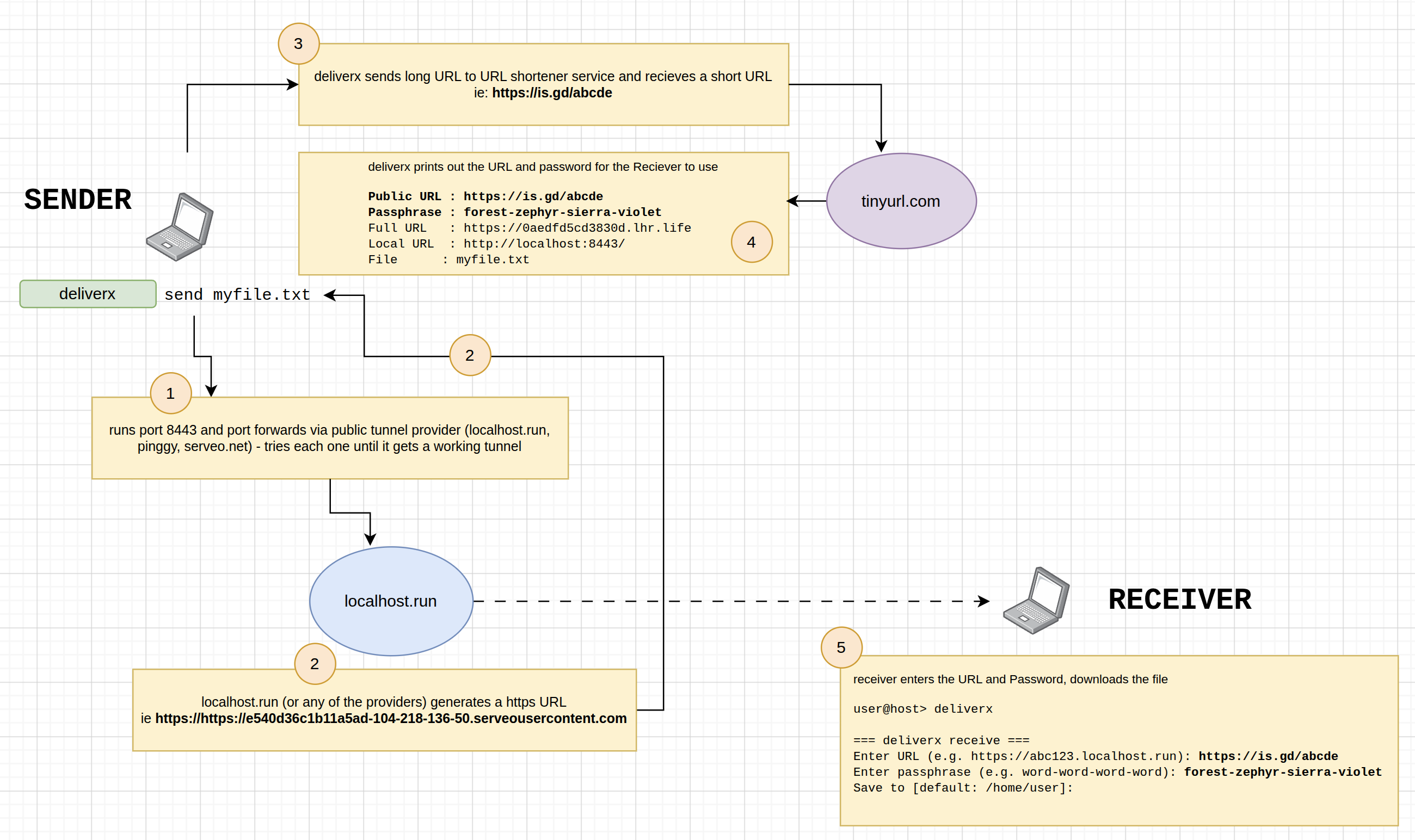Select the 'deliverx sends long URL' description text
The height and width of the screenshot is (840, 1415).
click(543, 76)
